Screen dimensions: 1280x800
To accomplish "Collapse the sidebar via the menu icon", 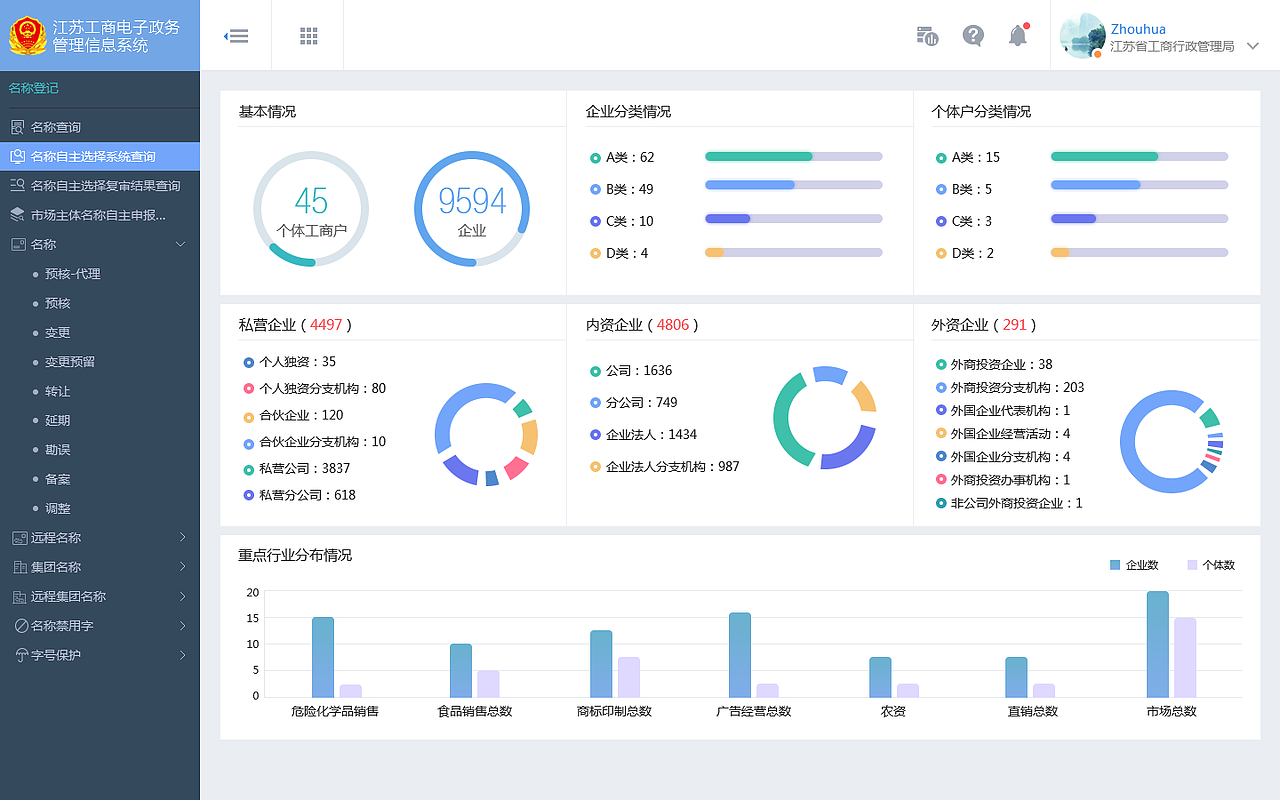I will [236, 35].
